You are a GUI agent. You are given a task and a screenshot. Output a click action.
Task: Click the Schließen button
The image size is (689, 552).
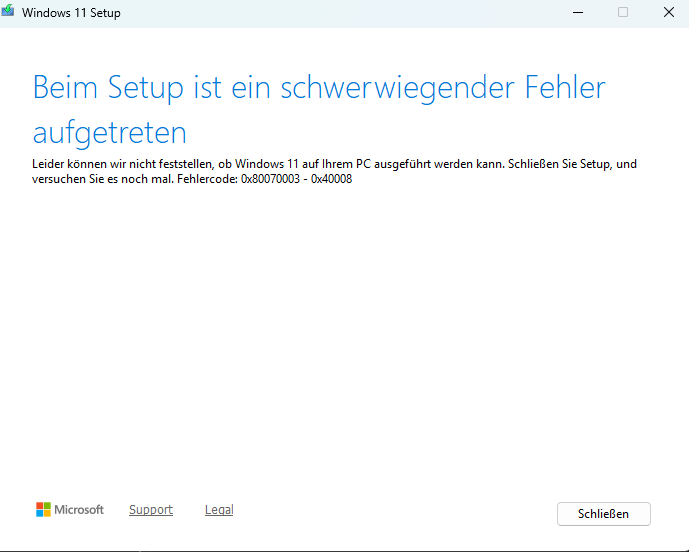coord(603,514)
